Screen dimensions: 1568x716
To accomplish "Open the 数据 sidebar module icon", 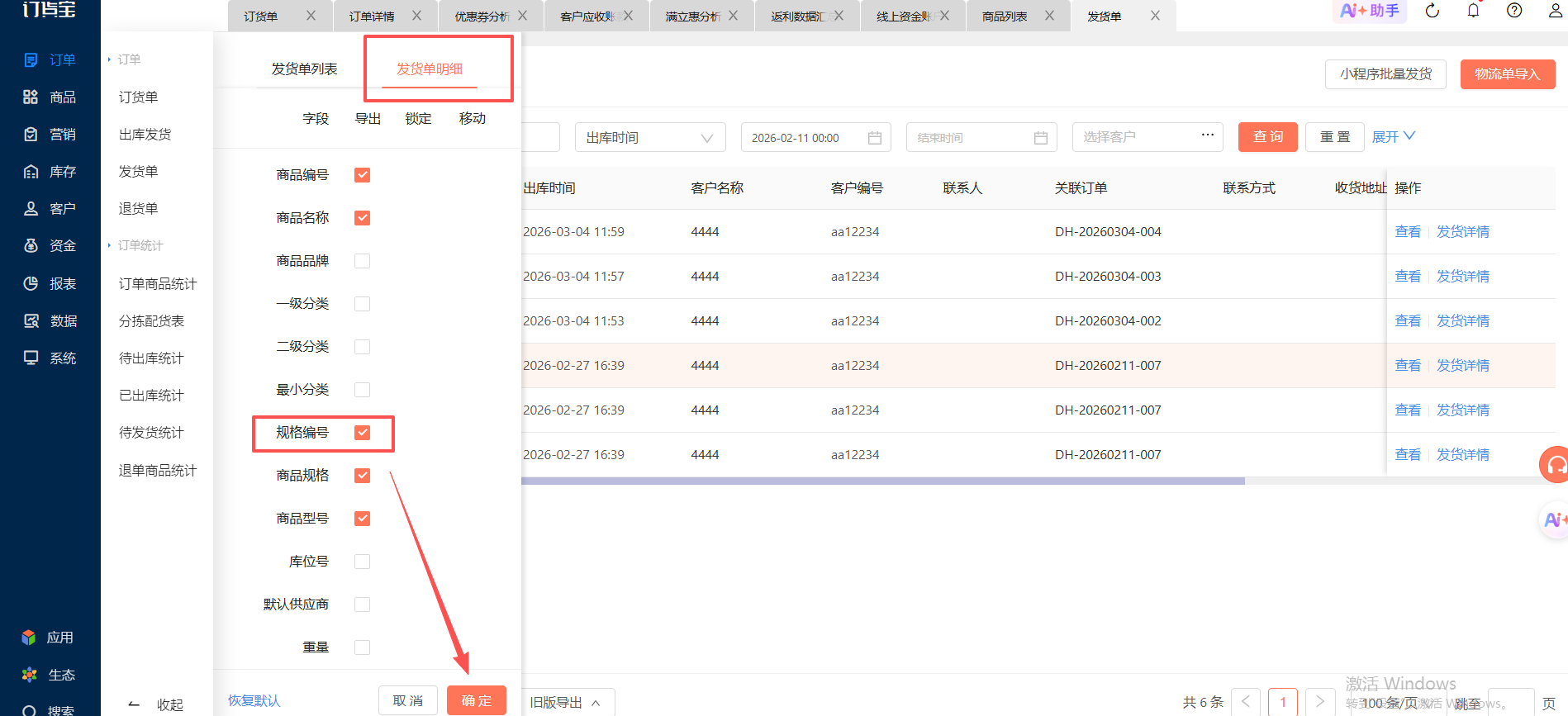I will tap(31, 321).
